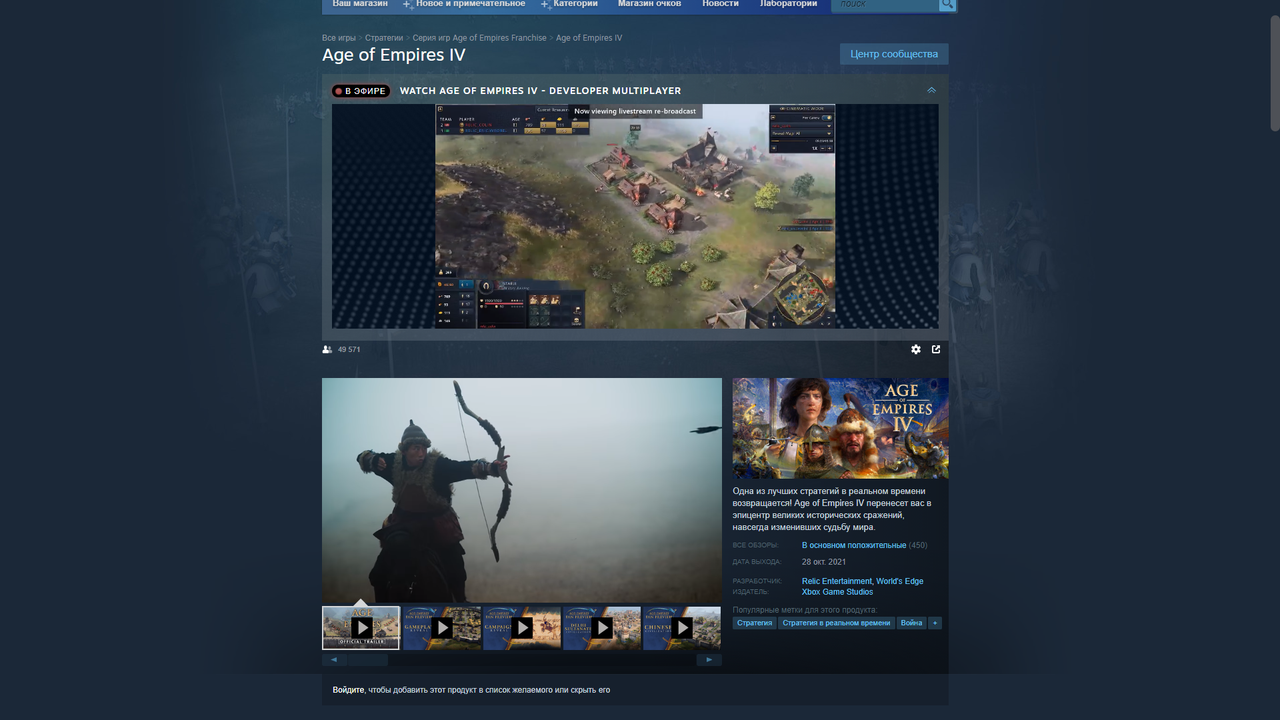Click the 49 571 viewers count

(x=349, y=349)
